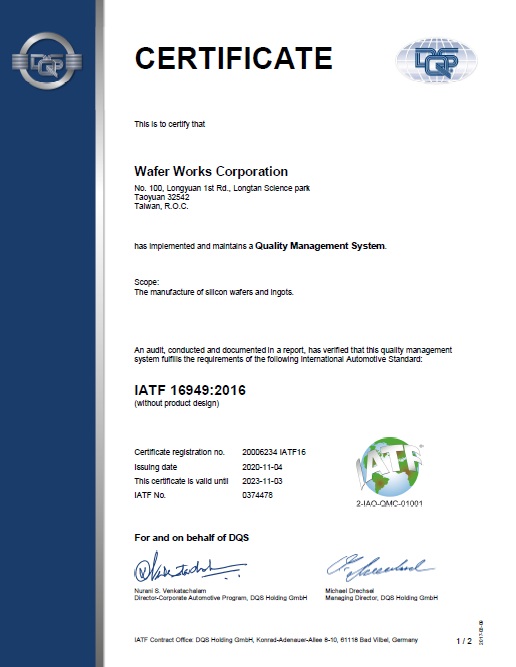Click the IATF Contract Office footer line
516x667 pixels.
point(276,640)
